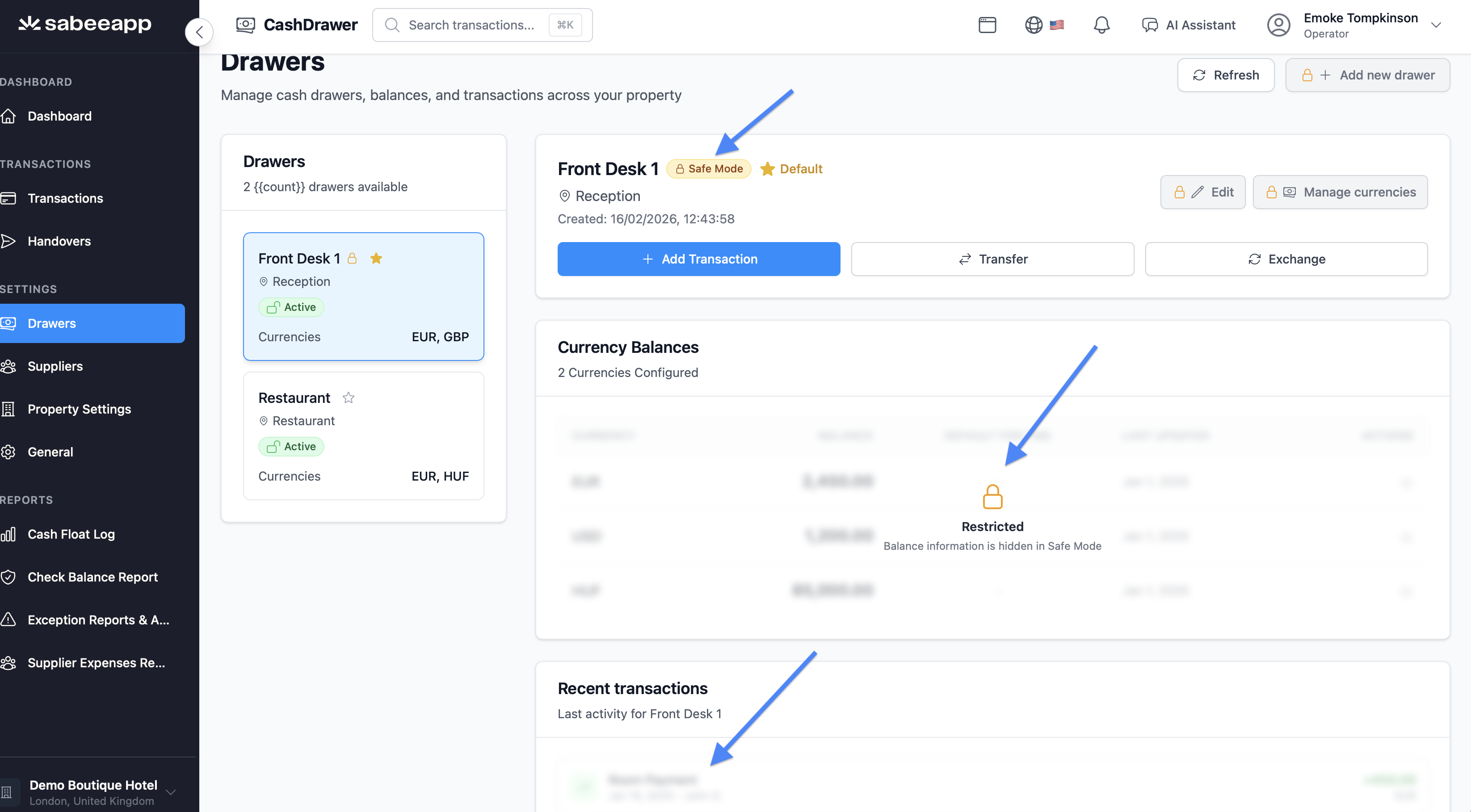This screenshot has width=1471, height=812.
Task: Open the language globe selector
Action: click(x=1034, y=25)
